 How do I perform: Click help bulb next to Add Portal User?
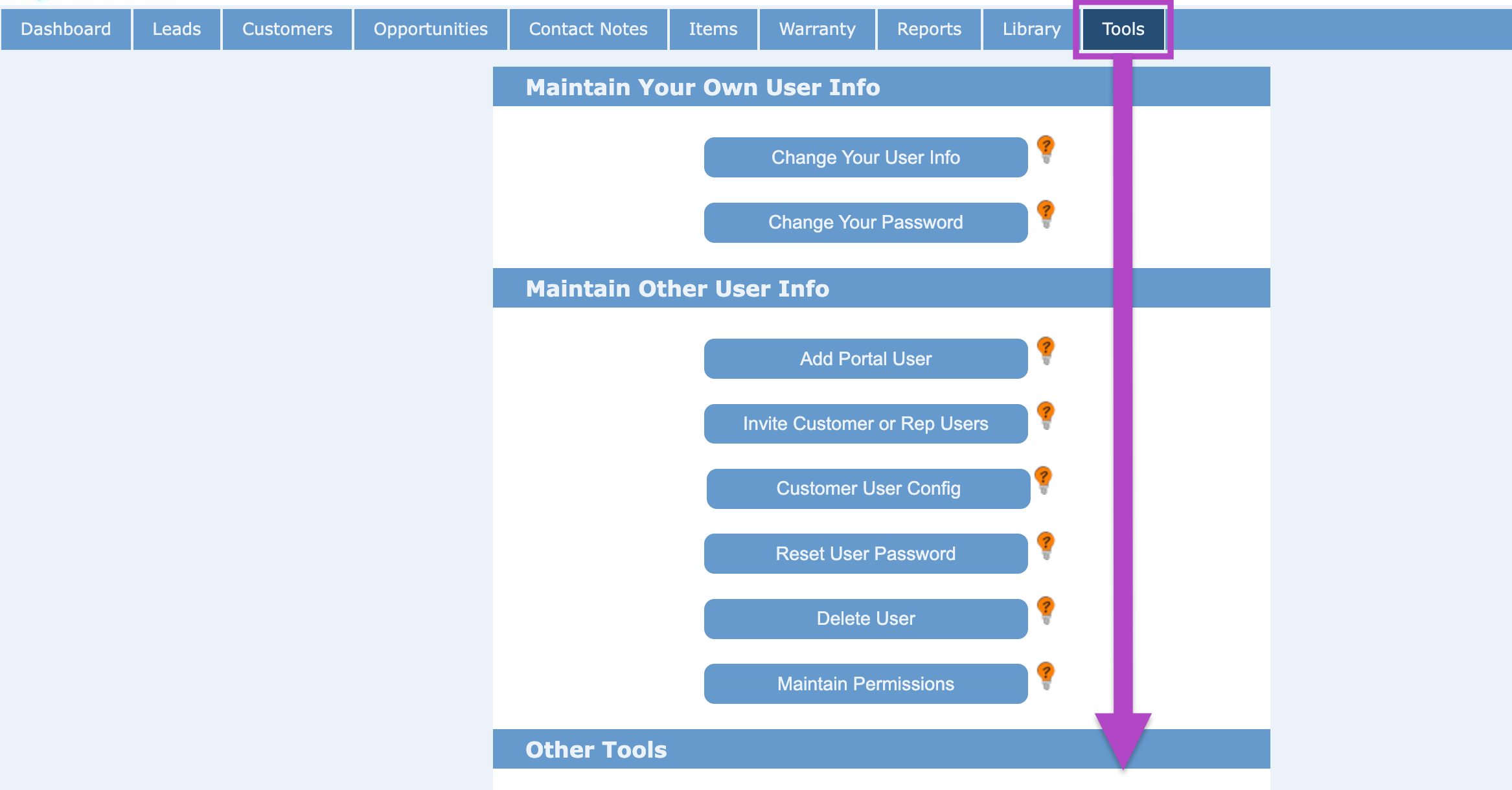pyautogui.click(x=1046, y=350)
